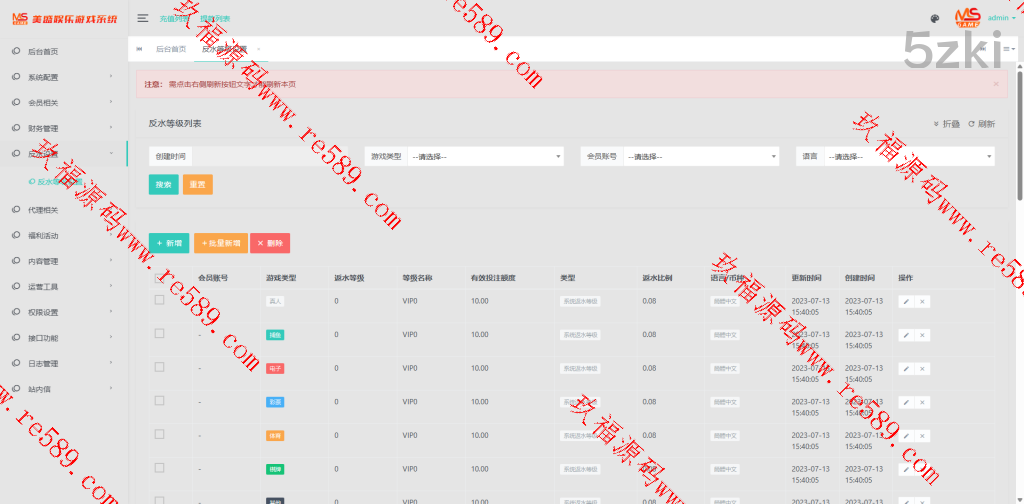1024x504 pixels.
Task: Open the 语言 dropdown
Action: click(909, 156)
